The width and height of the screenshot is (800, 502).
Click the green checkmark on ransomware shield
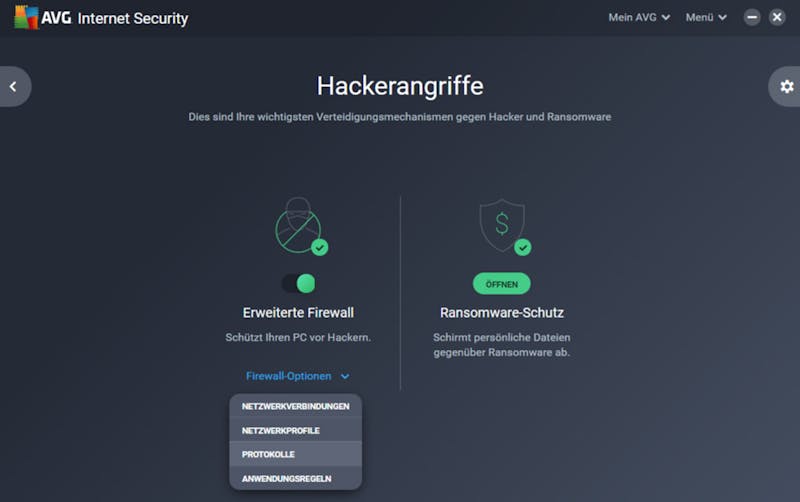[x=522, y=247]
